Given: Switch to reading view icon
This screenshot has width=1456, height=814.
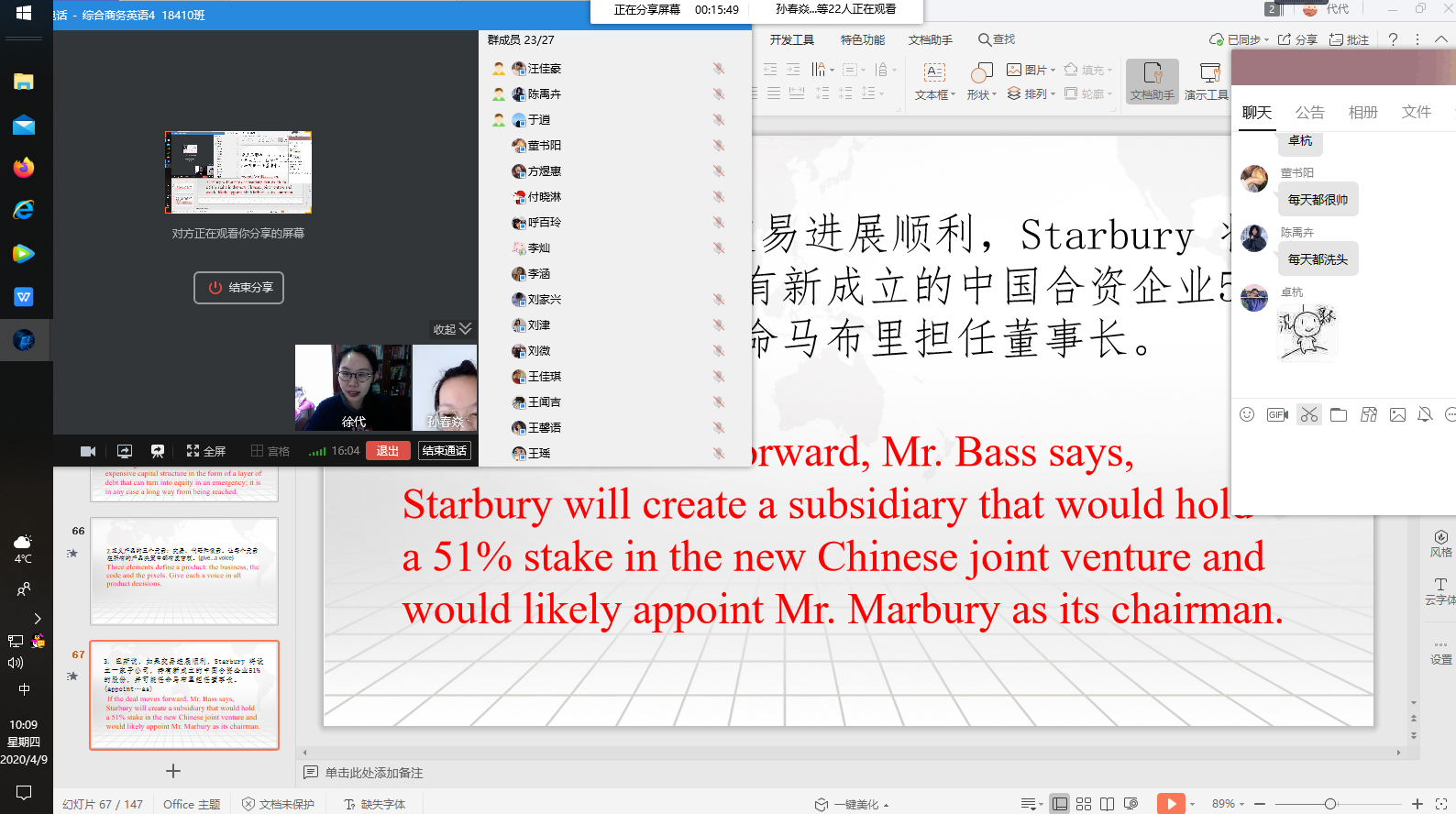Looking at the screenshot, I should click(1108, 804).
